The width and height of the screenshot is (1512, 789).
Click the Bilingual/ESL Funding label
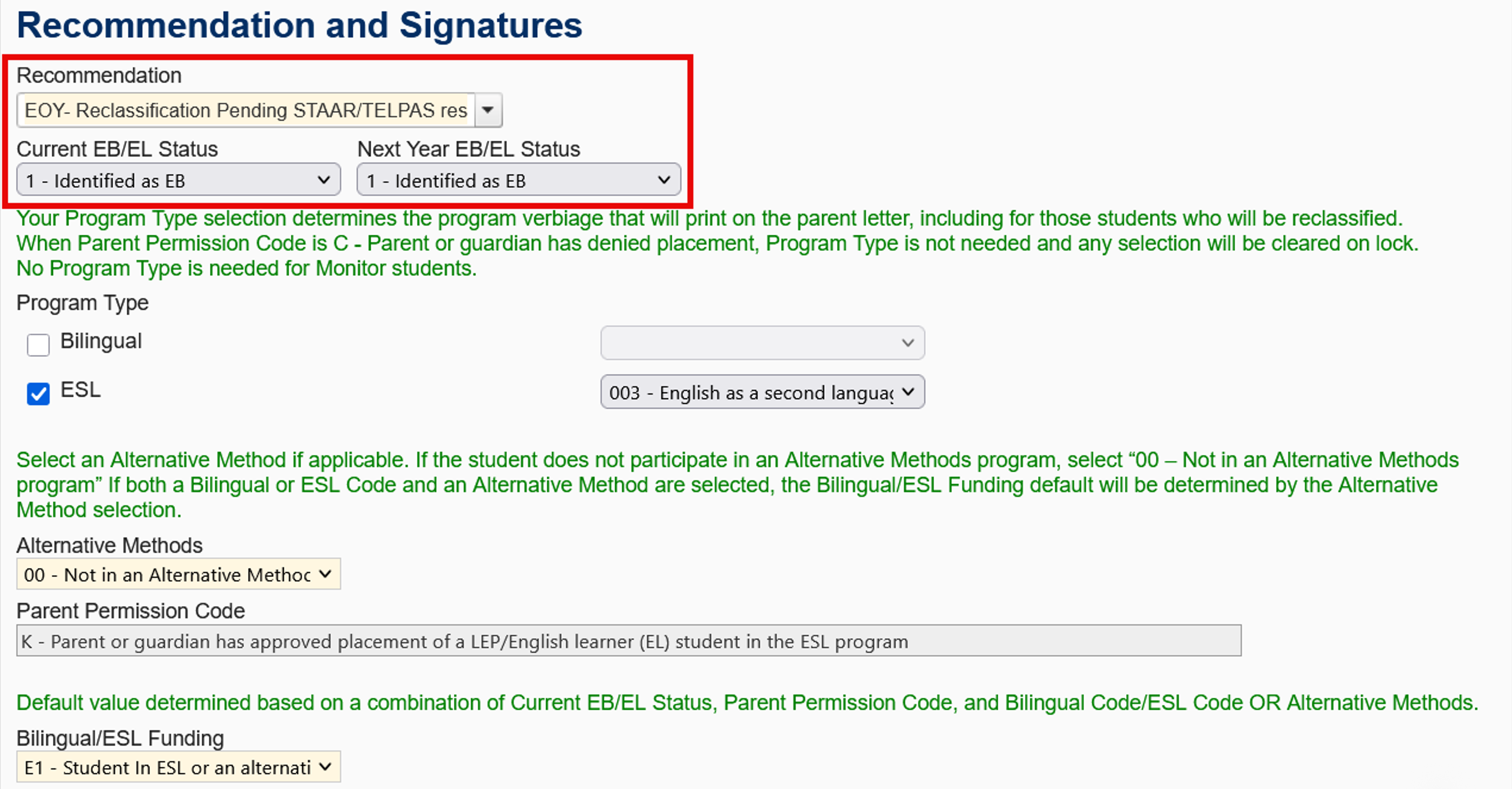[x=120, y=738]
